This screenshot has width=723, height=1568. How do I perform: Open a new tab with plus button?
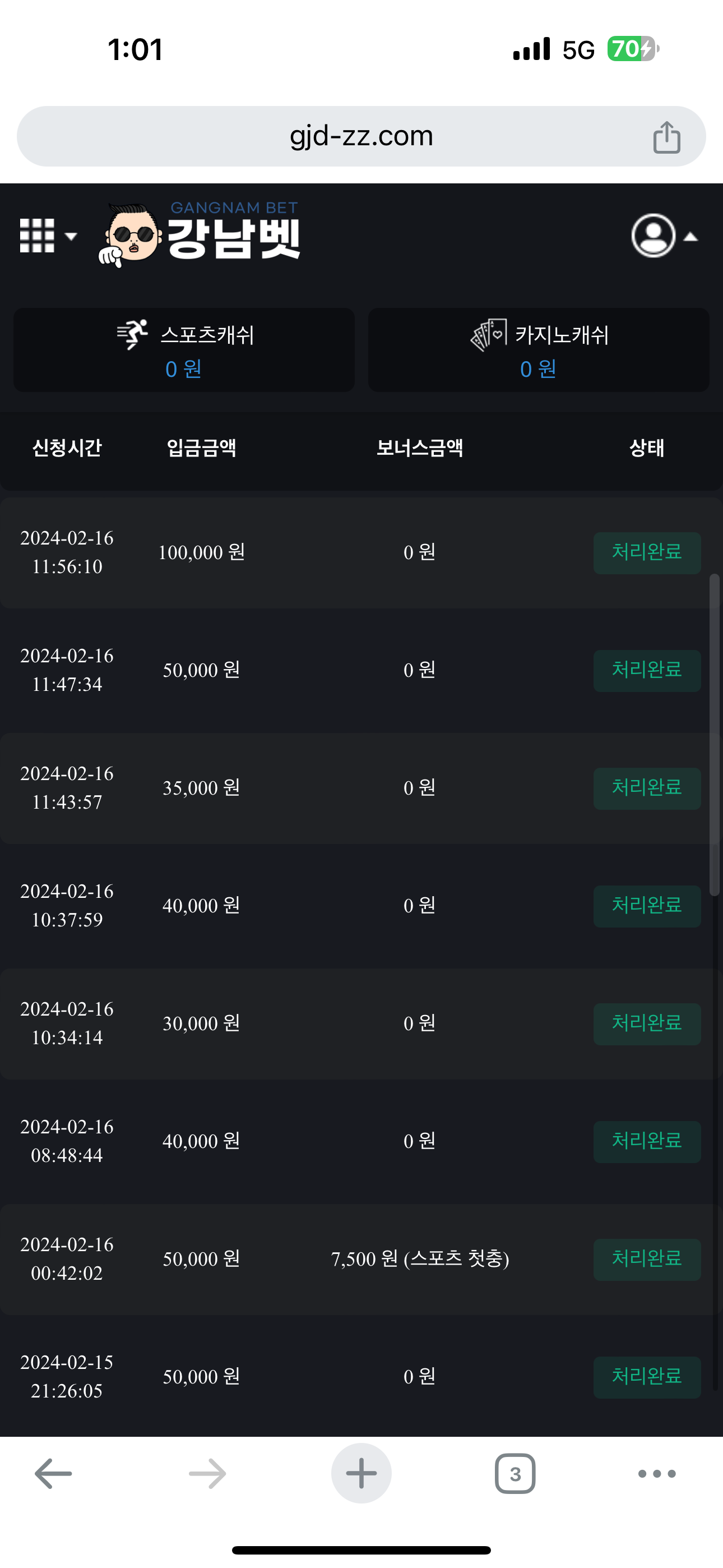coord(361,1474)
